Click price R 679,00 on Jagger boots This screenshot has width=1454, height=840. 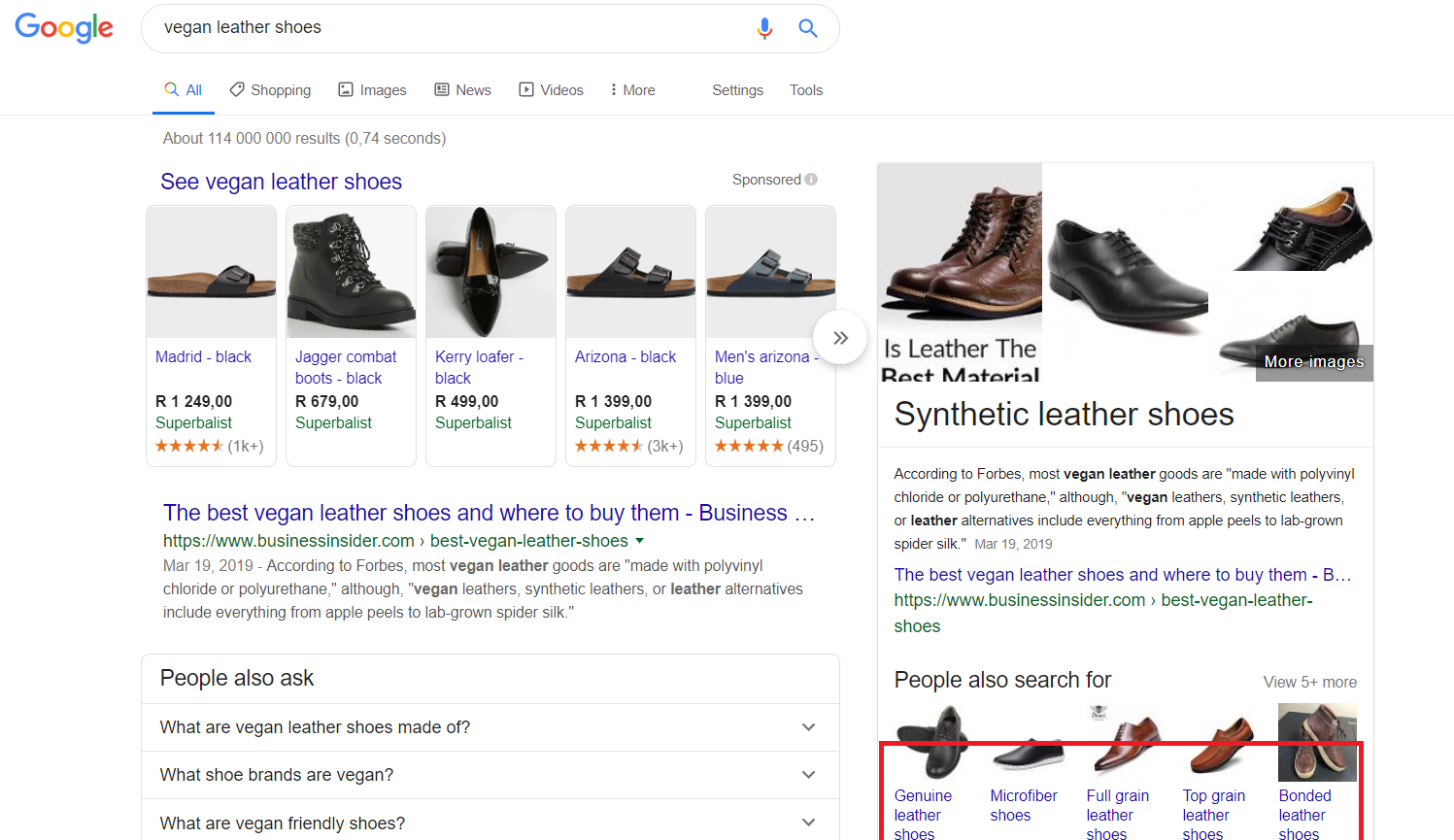(326, 401)
